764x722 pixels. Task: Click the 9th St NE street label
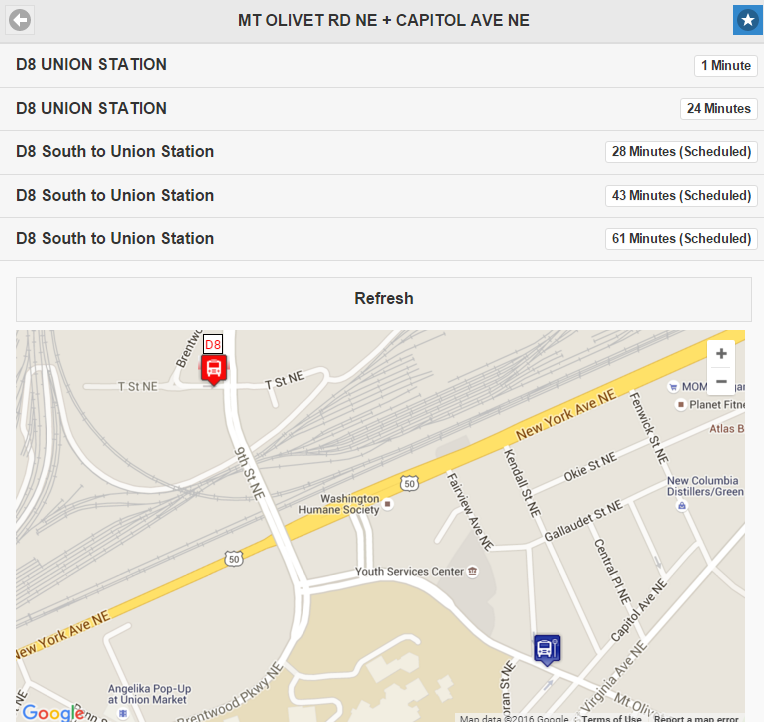(250, 473)
